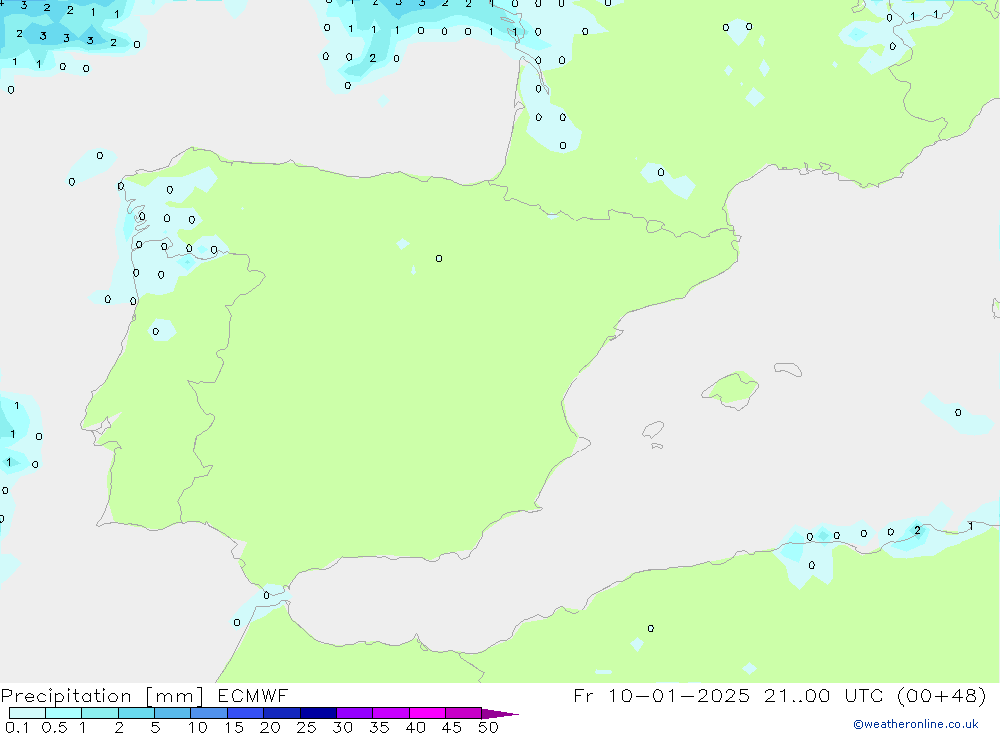Click the weatheronline.co.uk copyright link
Image resolution: width=1000 pixels, height=733 pixels.
(x=915, y=724)
